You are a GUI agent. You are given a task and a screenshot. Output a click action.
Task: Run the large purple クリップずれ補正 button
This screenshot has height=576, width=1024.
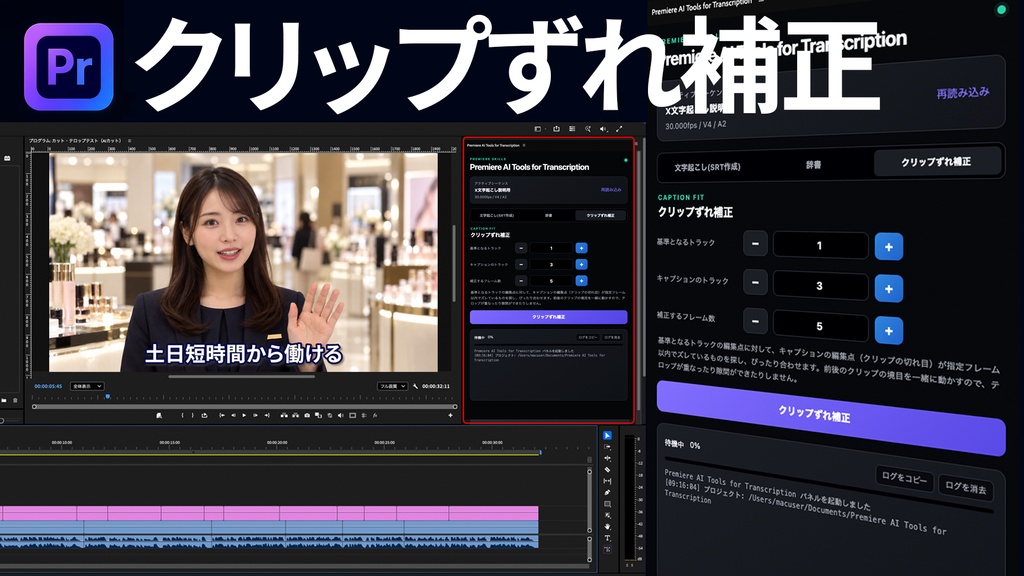[831, 417]
